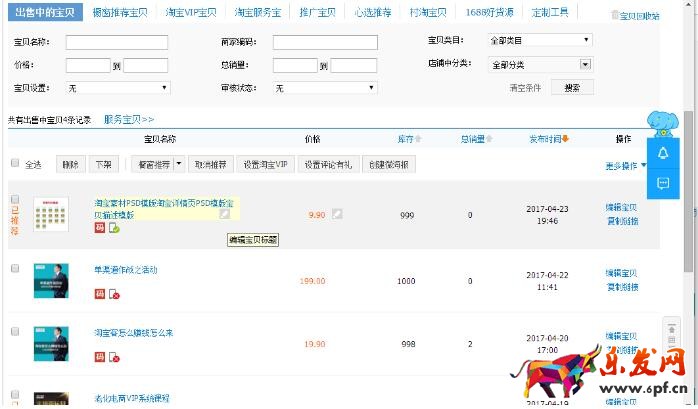Click 编辑宝贝 link for first item
The image size is (698, 409).
click(x=621, y=207)
